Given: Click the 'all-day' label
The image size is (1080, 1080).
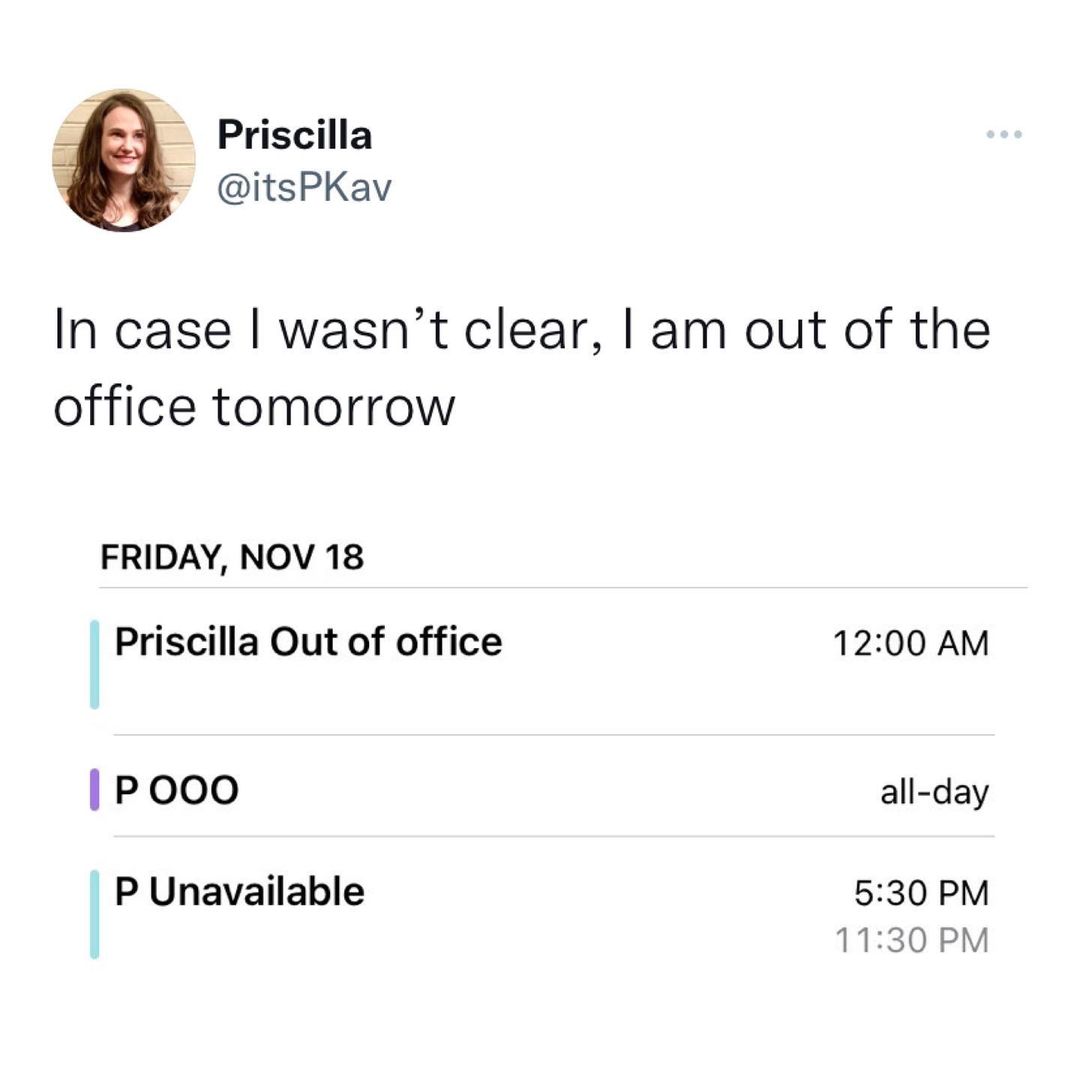Looking at the screenshot, I should (x=934, y=793).
